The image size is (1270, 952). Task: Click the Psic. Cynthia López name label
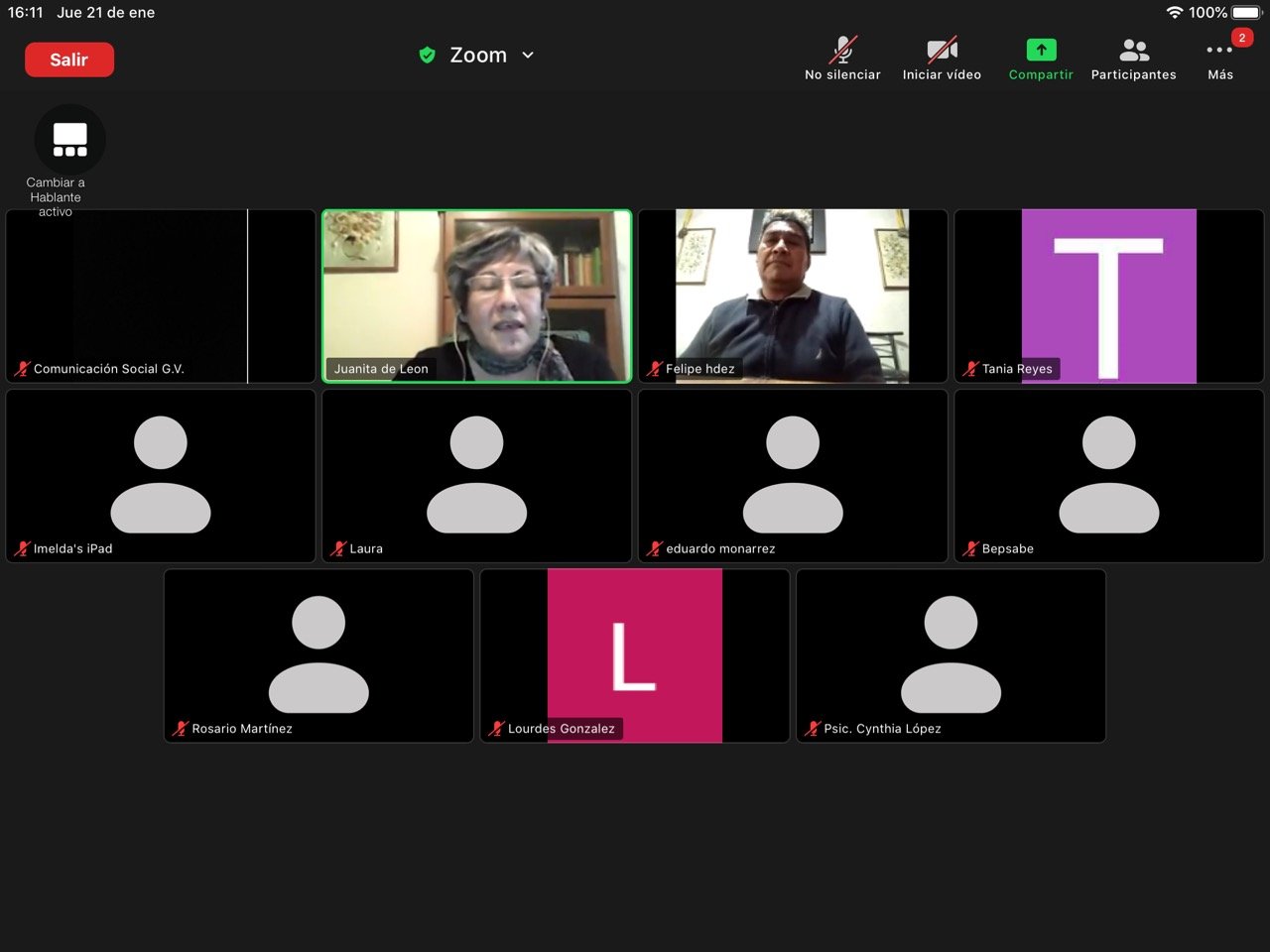tap(882, 729)
